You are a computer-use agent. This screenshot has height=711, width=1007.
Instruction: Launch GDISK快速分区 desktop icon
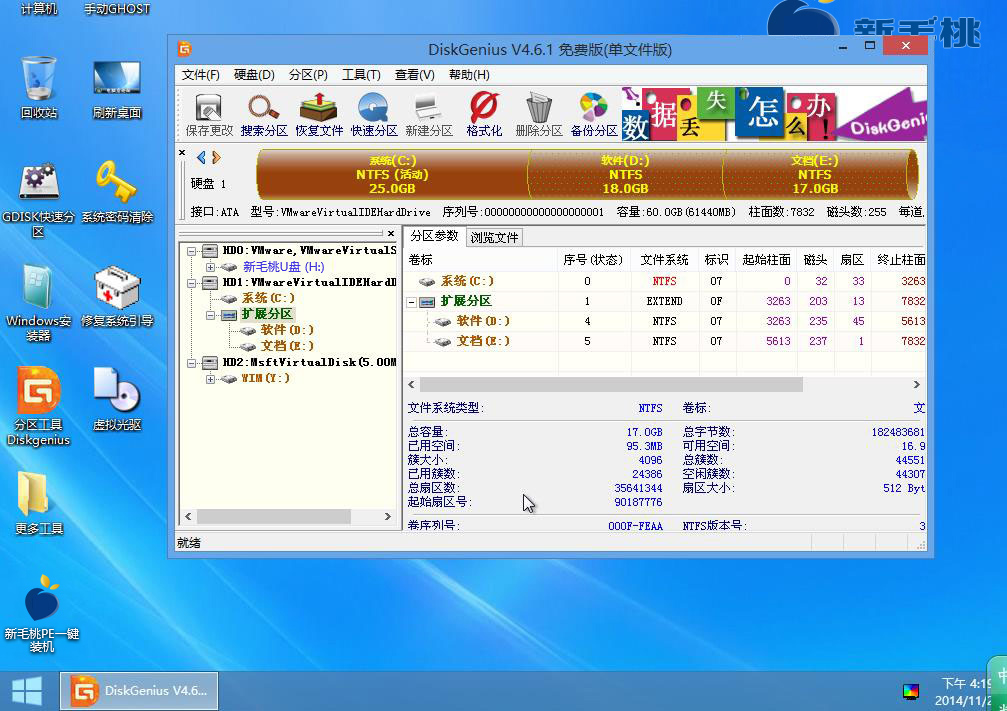(39, 199)
